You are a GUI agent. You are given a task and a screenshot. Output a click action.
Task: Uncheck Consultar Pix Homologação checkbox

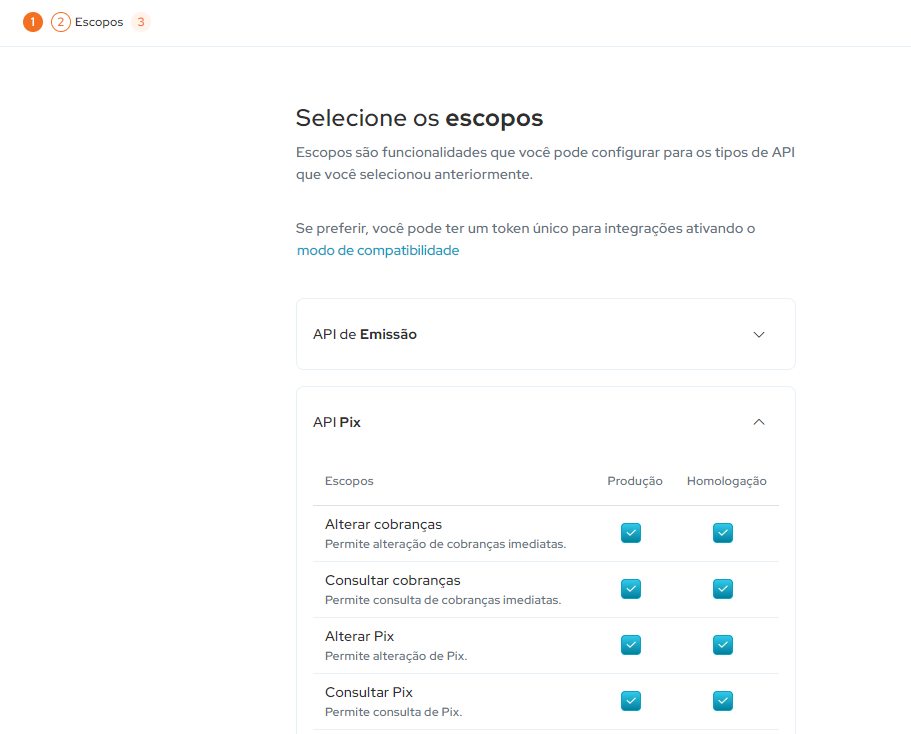(x=723, y=701)
